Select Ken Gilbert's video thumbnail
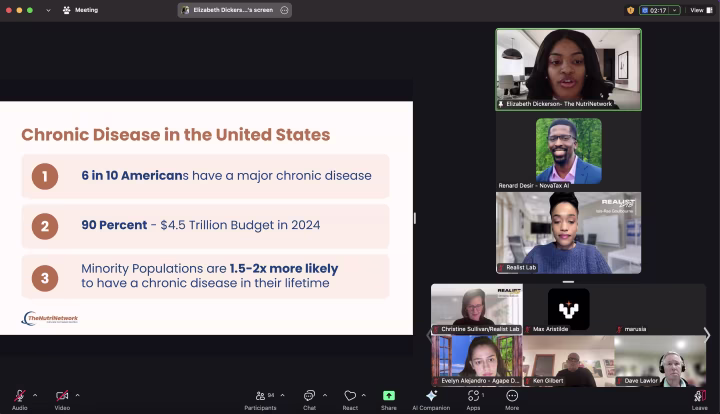Viewport: 720px width, 414px height. coord(568,360)
